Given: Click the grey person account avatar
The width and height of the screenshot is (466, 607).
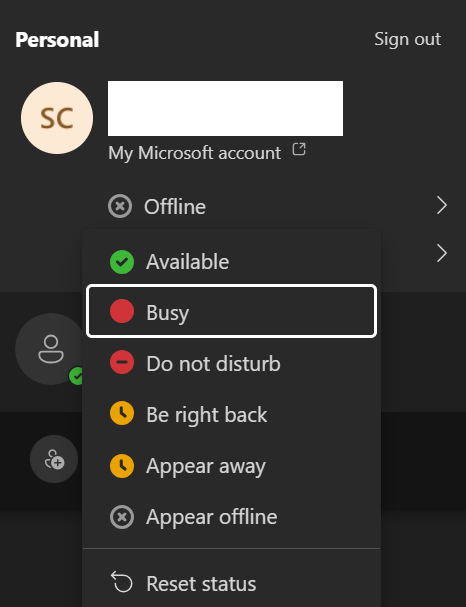Looking at the screenshot, I should point(50,349).
